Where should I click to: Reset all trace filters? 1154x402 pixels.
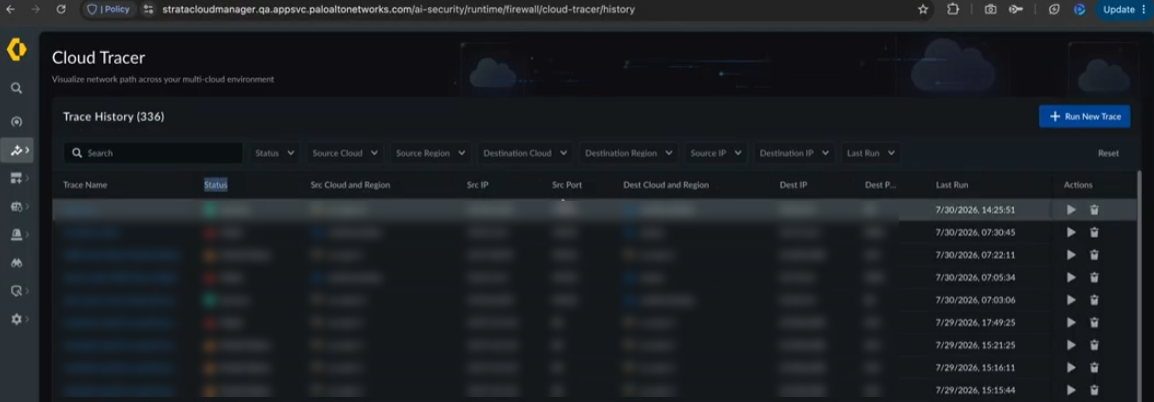click(1108, 153)
